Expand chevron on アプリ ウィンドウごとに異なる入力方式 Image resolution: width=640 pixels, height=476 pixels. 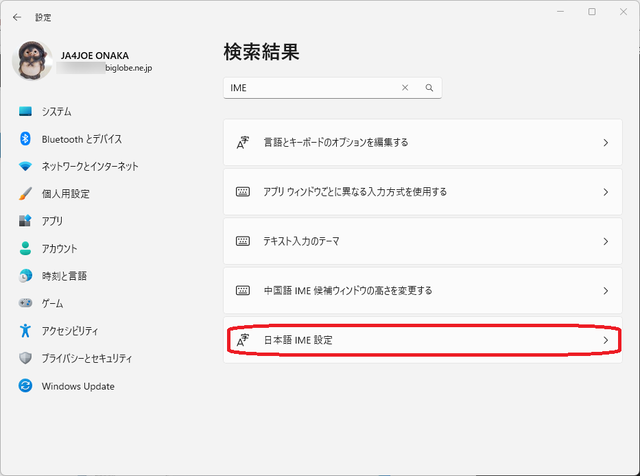pyautogui.click(x=606, y=192)
